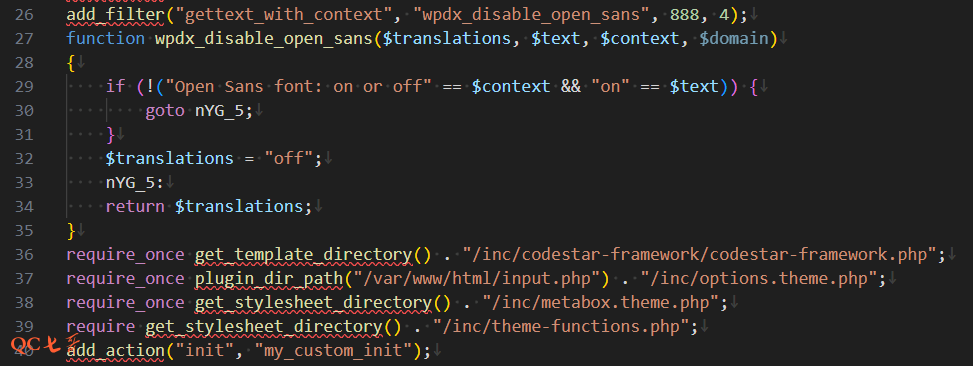Click the "gettext_with_context" string
Image resolution: width=973 pixels, height=366 pixels.
(284, 14)
